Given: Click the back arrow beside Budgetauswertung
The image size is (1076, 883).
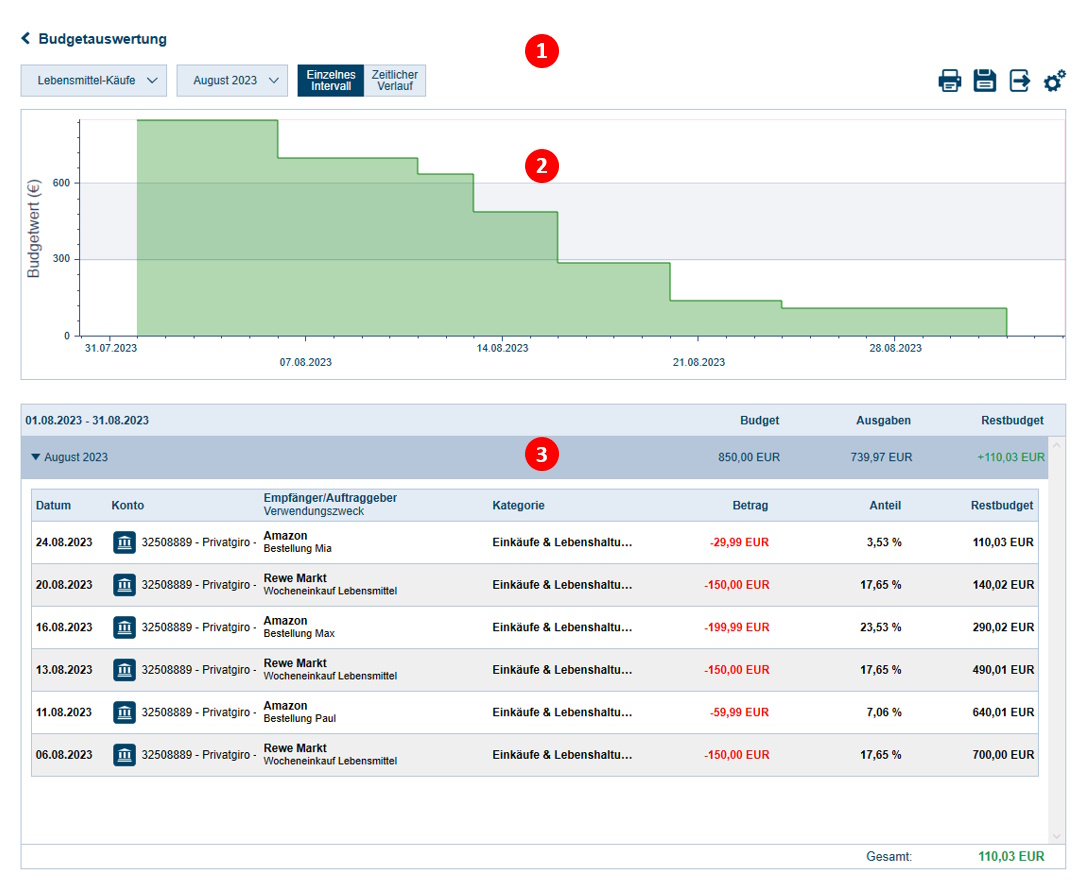Looking at the screenshot, I should click(x=26, y=39).
